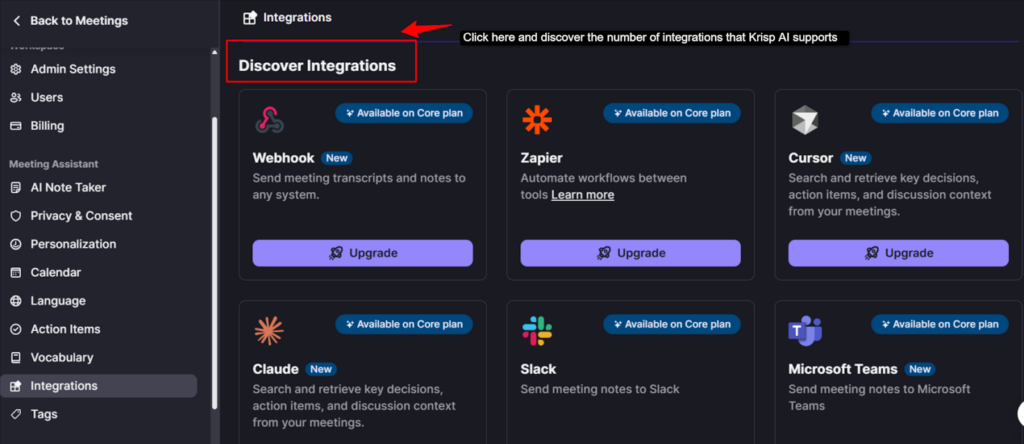
Task: Go back to Meetings with the arrow
Action: [16, 20]
